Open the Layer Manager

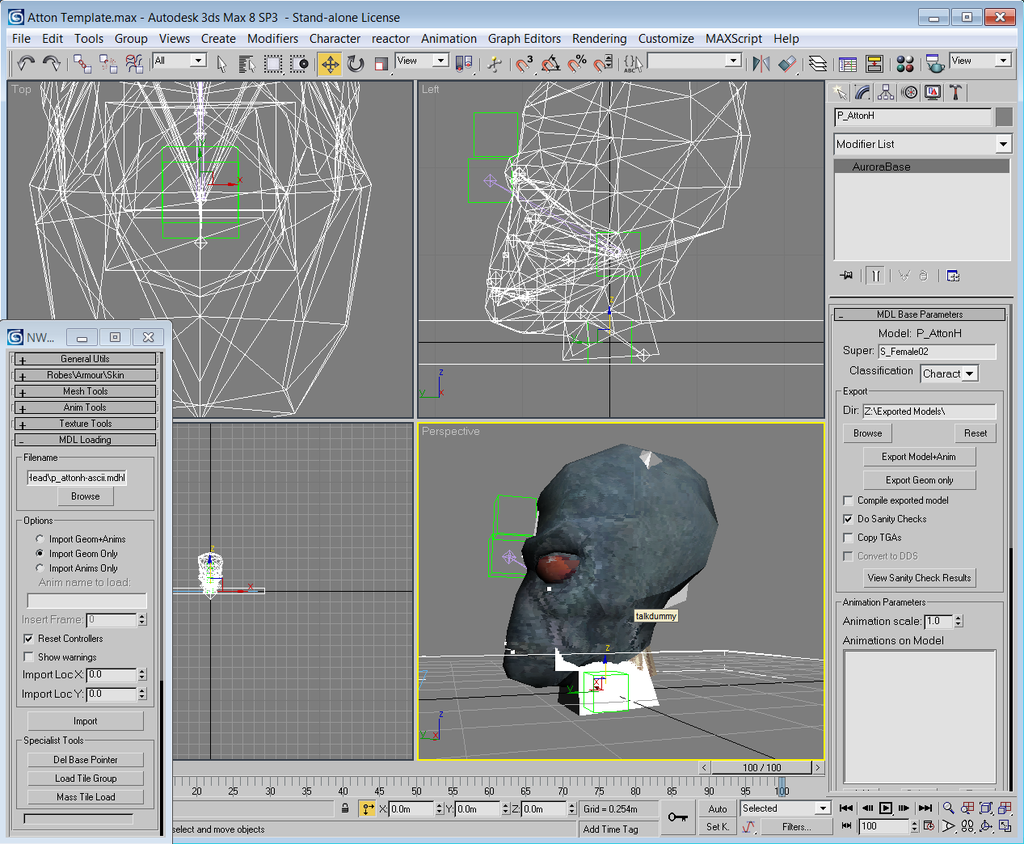818,63
